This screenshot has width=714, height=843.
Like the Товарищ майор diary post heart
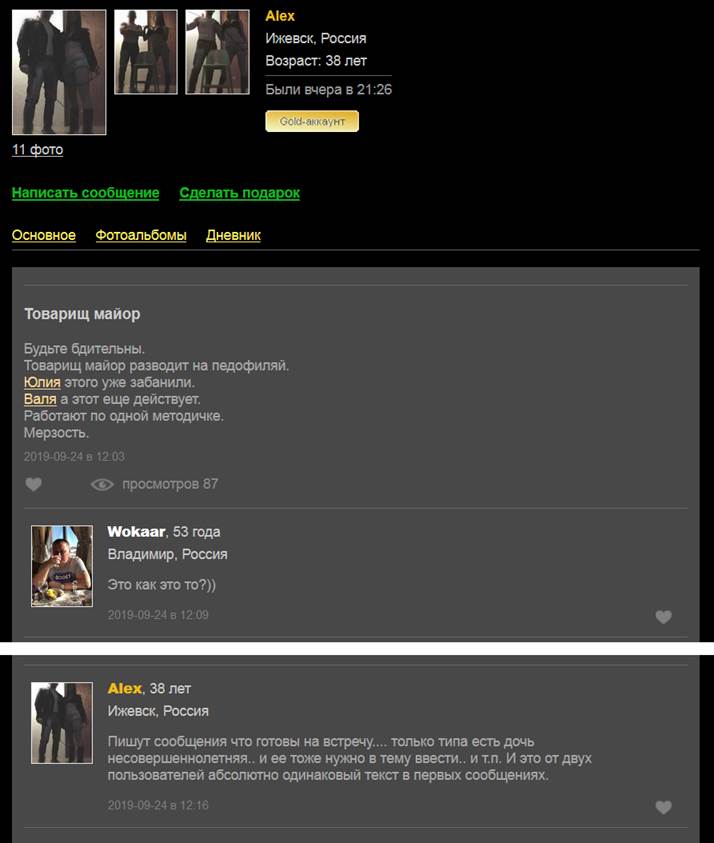click(33, 484)
